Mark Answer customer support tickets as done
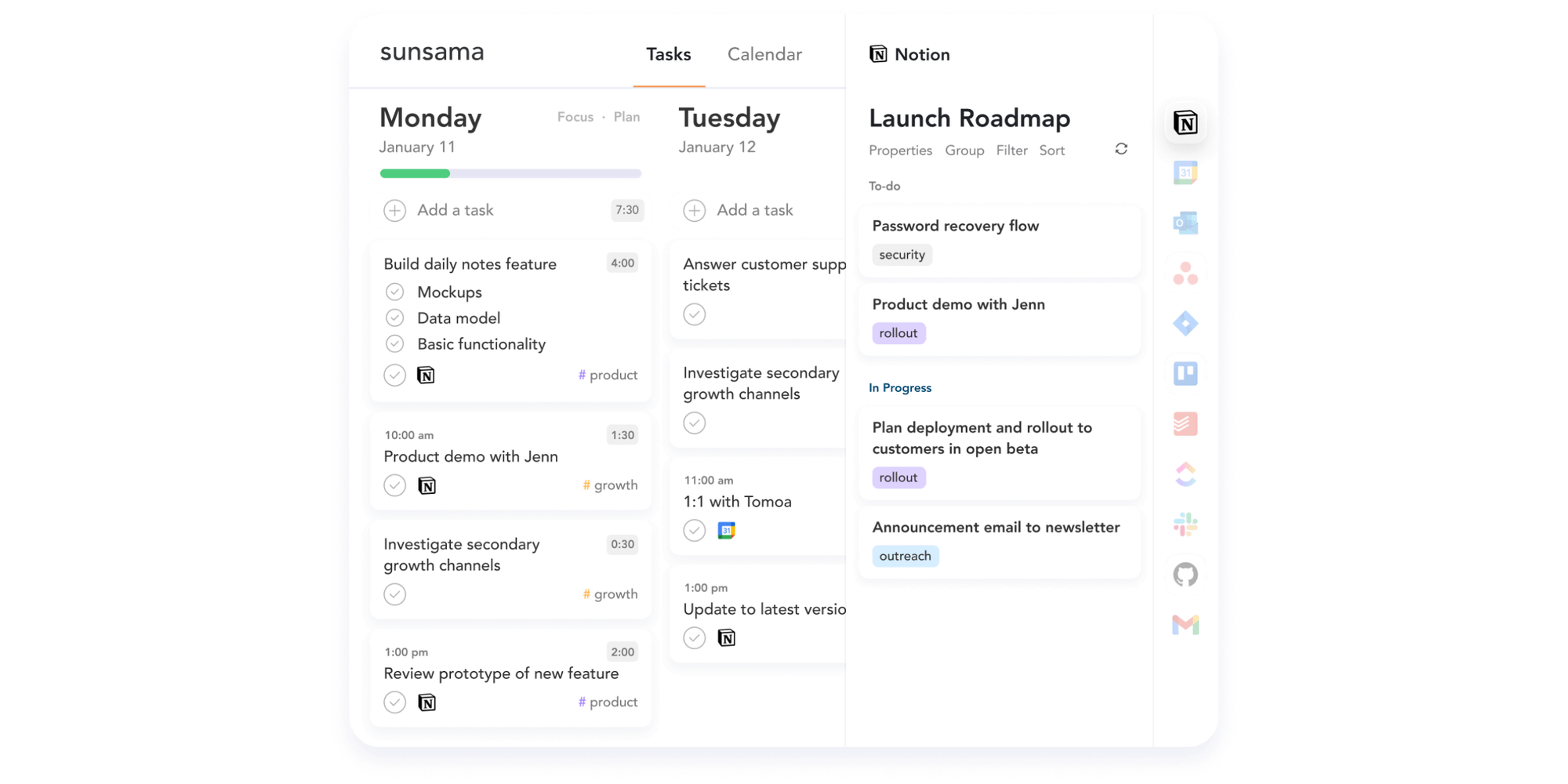This screenshot has height=784, width=1568. tap(694, 314)
